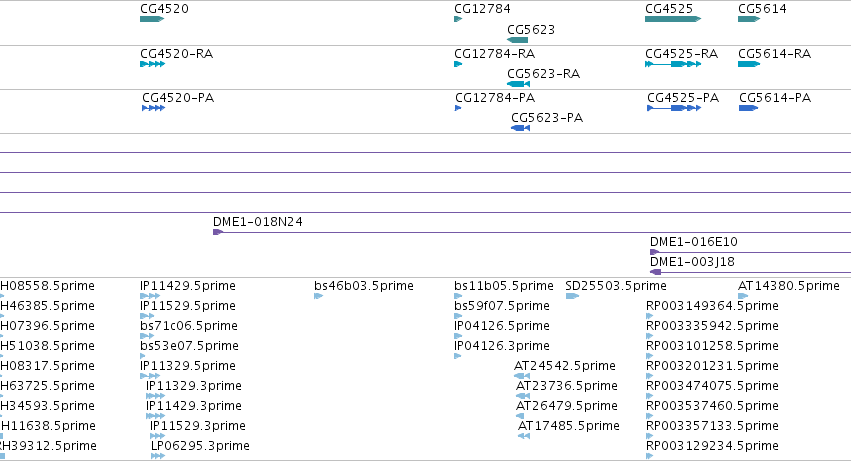Select the CG4520-PA protein glyph
The width and height of the screenshot is (851, 461).
click(154, 108)
